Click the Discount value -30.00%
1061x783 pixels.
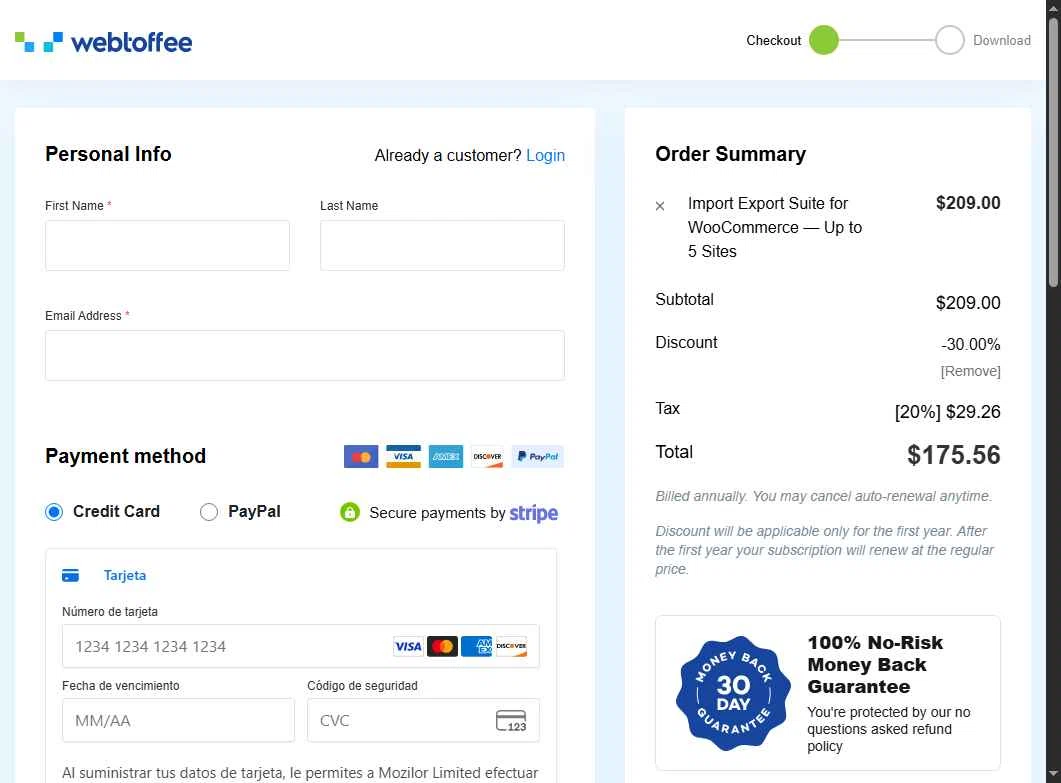[x=970, y=344]
